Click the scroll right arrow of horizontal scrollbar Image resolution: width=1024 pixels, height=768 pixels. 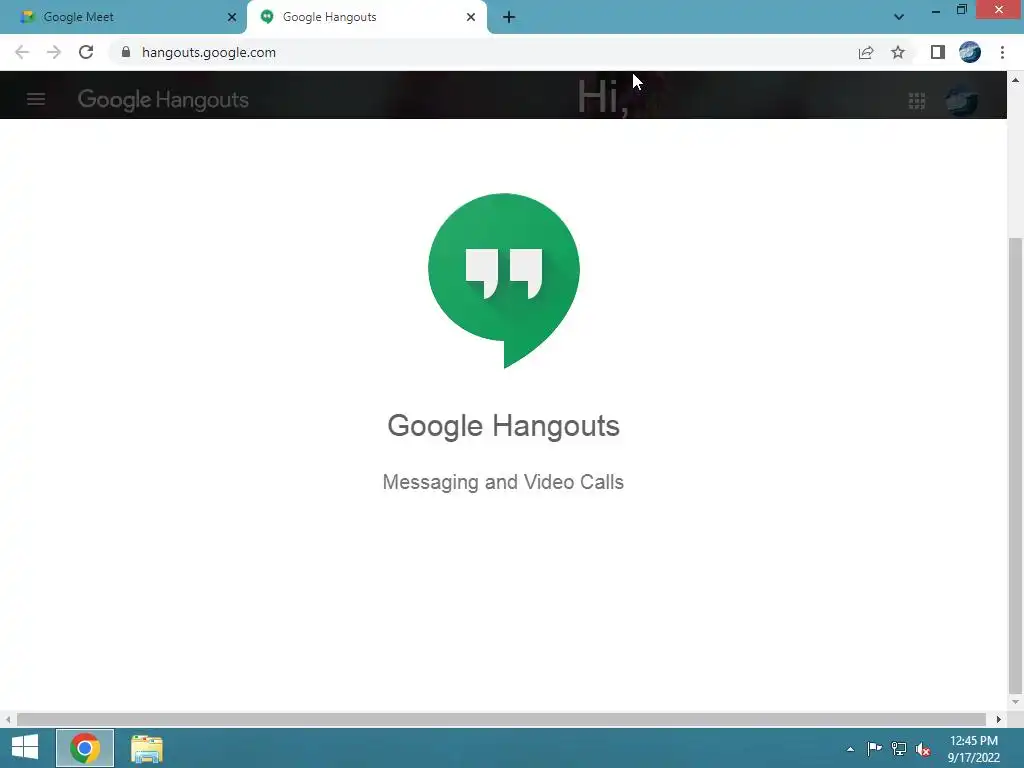[x=999, y=719]
